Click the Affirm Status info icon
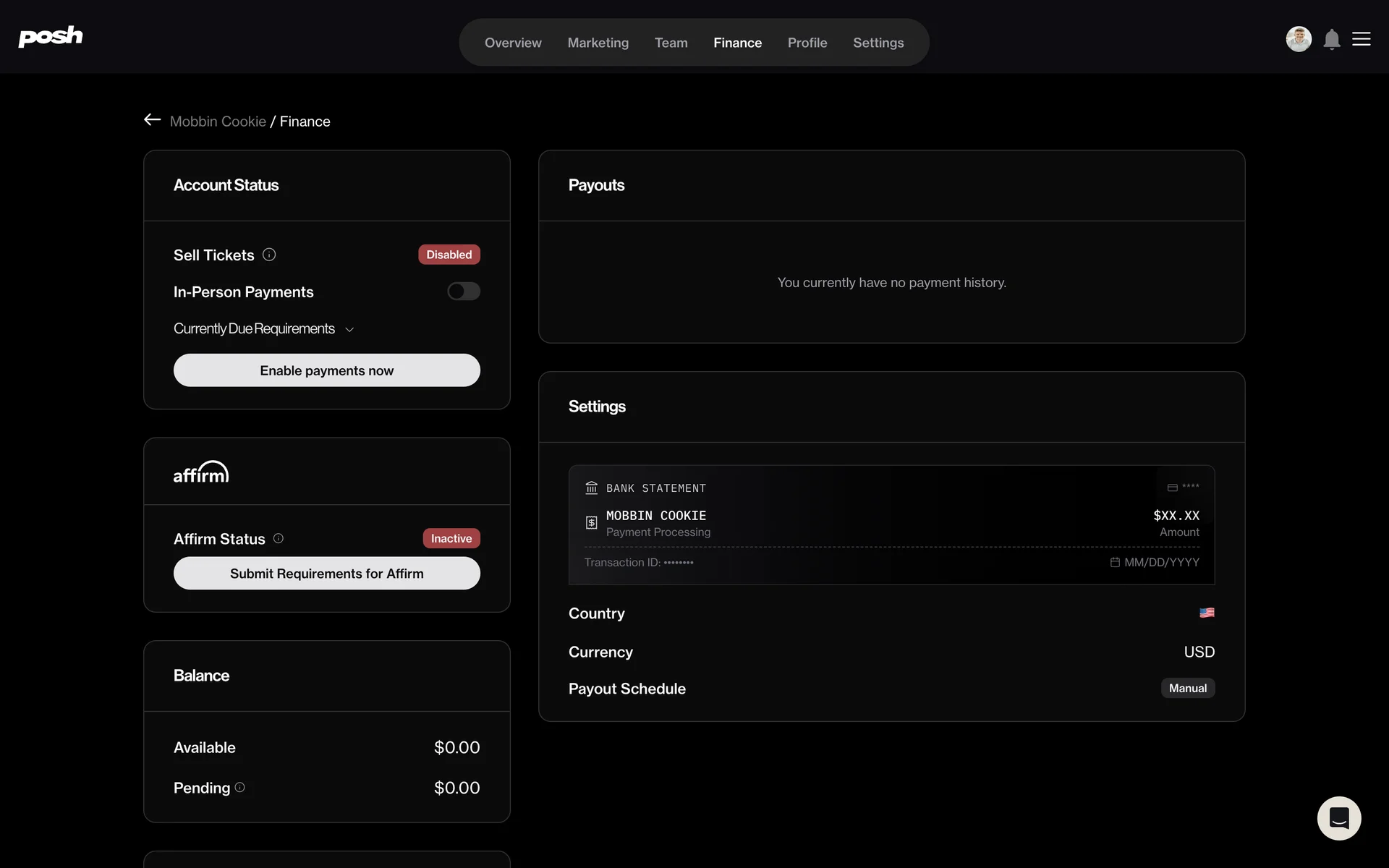 279,538
